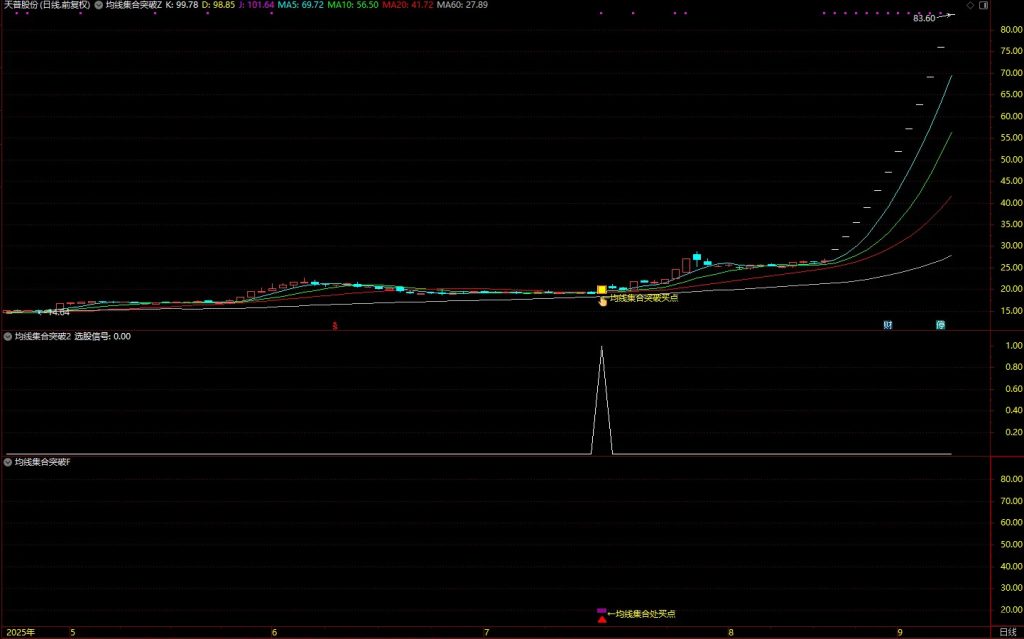Expand the 均线集合突破2 sub-indicator dropdown

(x=8, y=337)
